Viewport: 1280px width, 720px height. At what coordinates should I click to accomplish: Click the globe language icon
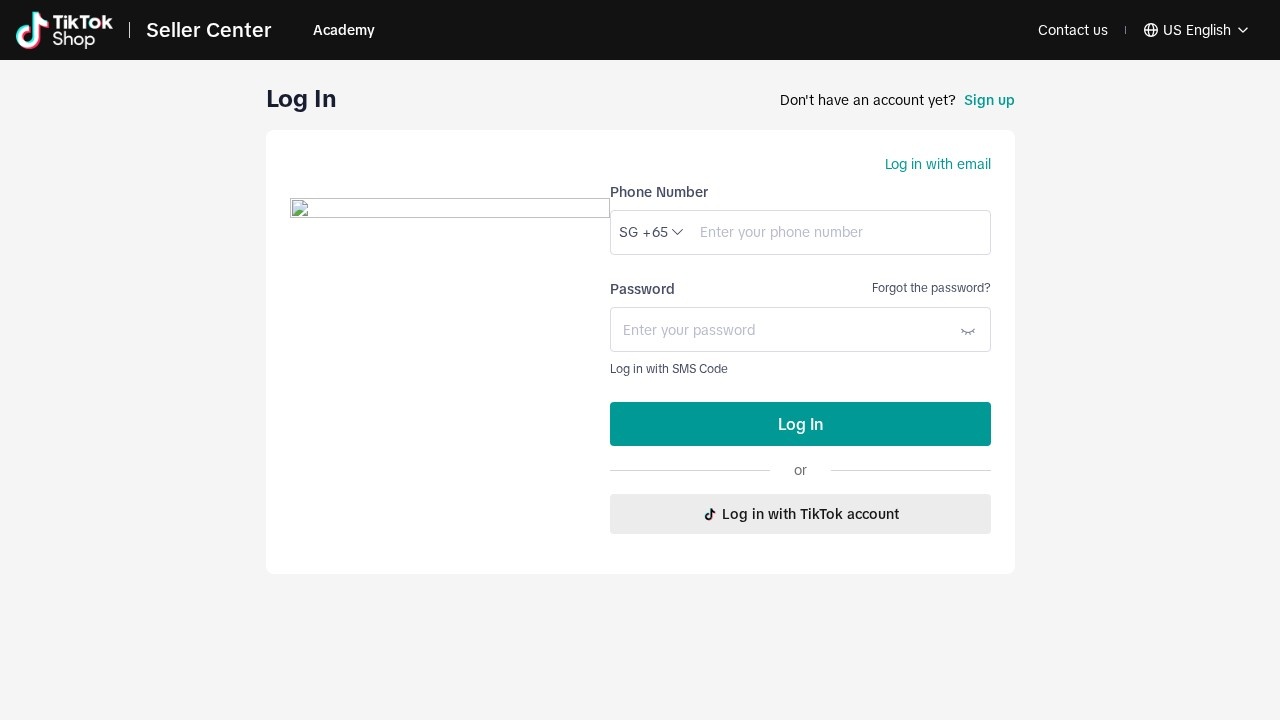pos(1150,30)
